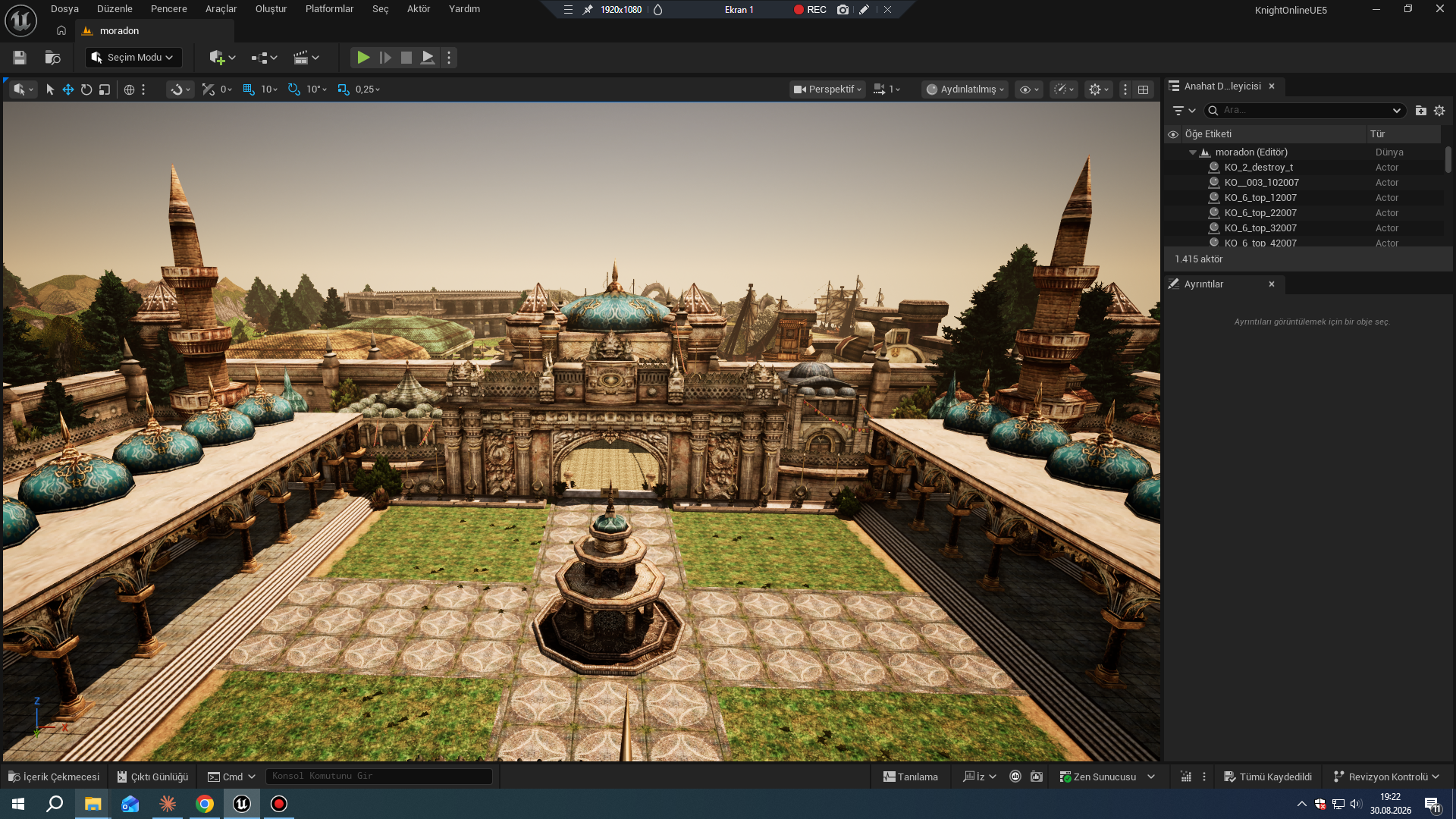Open the add content quick-add dropdown
Image resolution: width=1456 pixels, height=819 pixels.
tap(222, 58)
